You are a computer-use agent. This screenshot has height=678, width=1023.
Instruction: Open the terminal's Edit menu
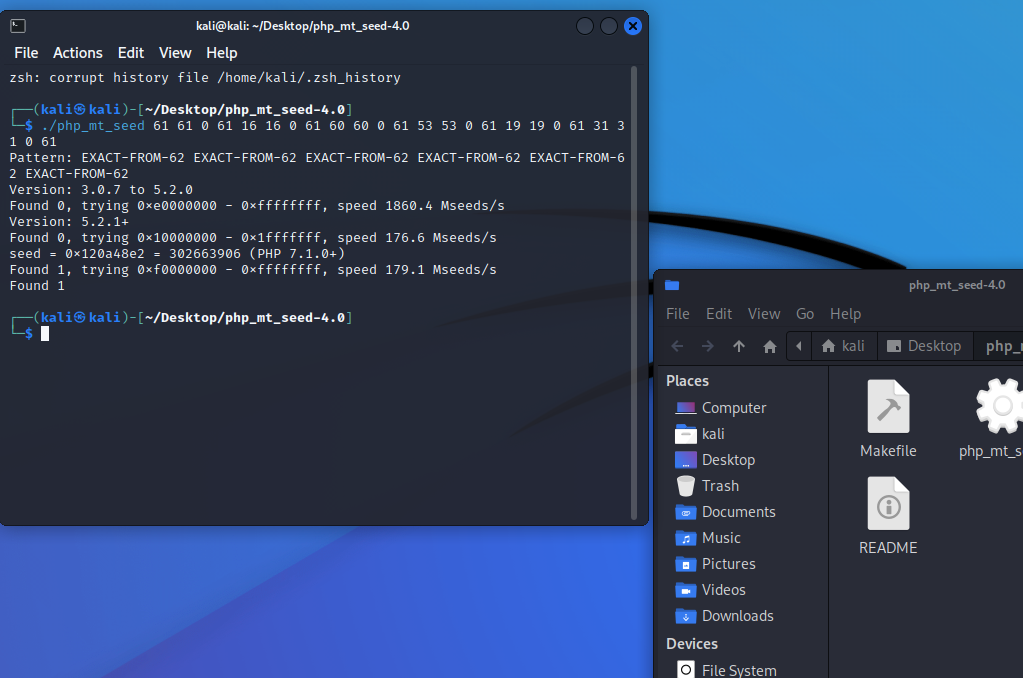(x=131, y=53)
